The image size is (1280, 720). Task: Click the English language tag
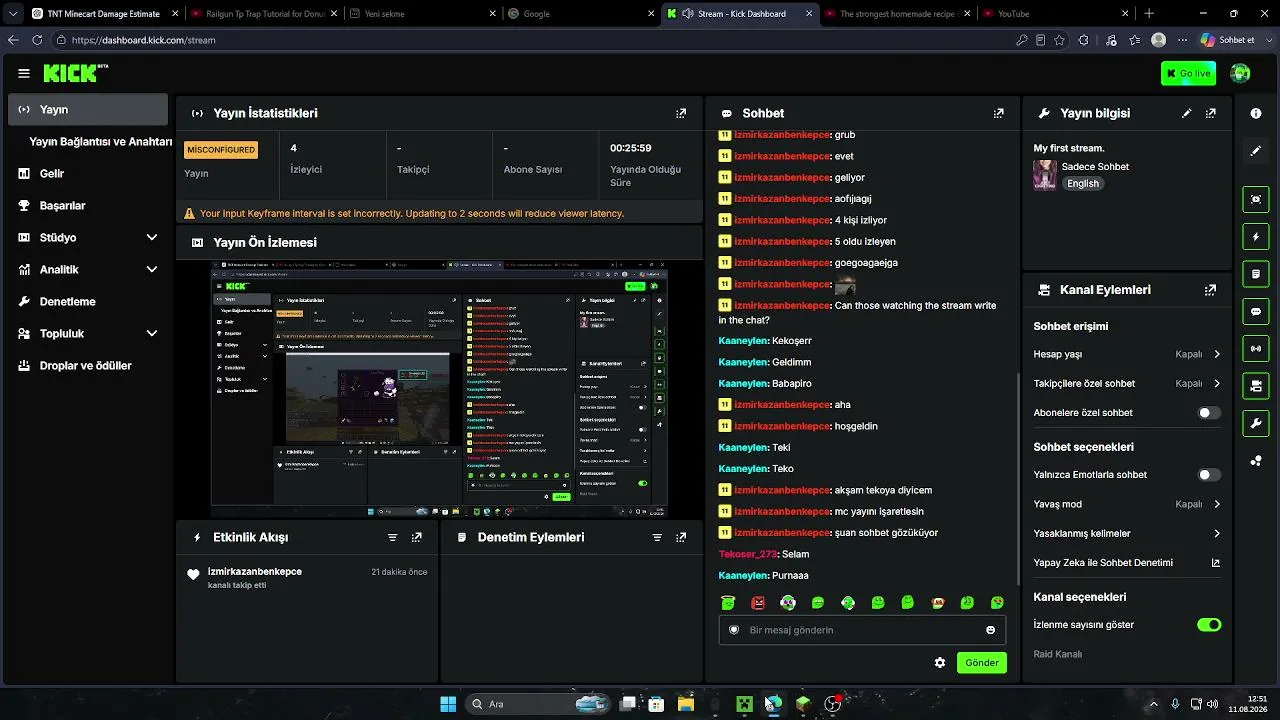tap(1083, 184)
